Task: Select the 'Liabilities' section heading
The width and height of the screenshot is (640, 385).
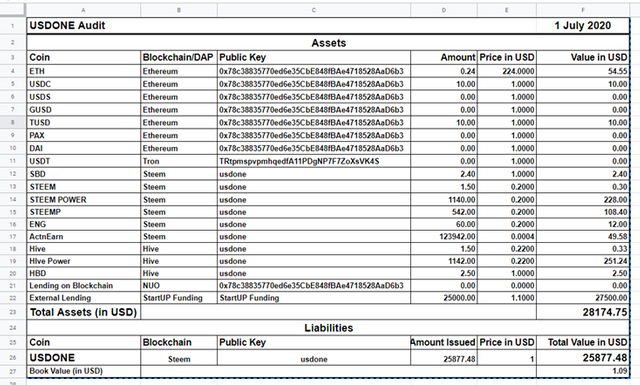Action: pyautogui.click(x=328, y=328)
